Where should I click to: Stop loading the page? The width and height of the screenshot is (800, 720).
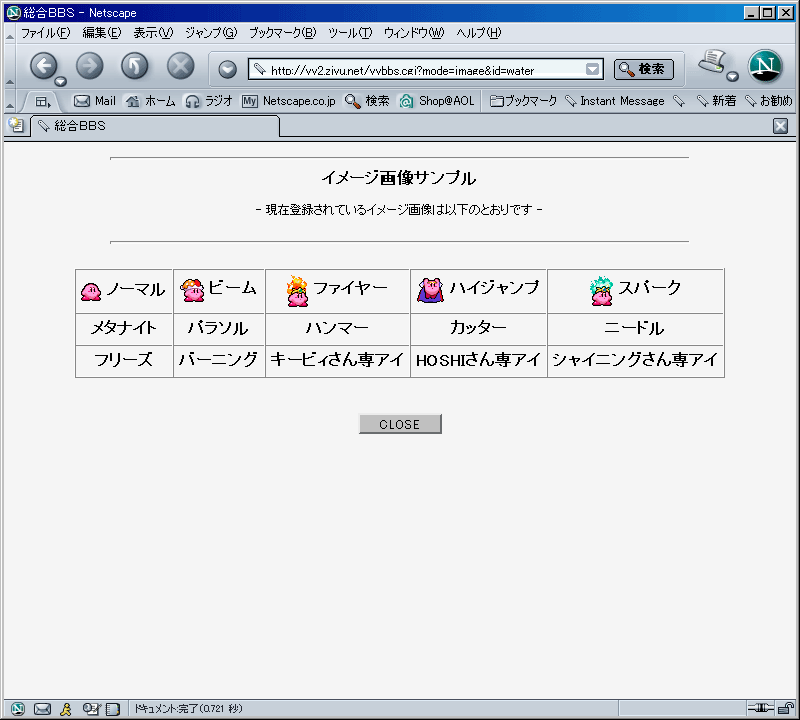tap(181, 66)
